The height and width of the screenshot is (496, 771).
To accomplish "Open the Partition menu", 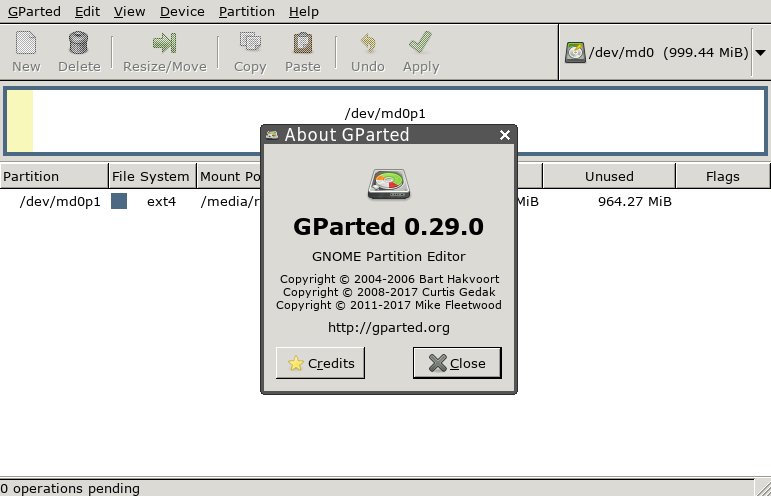I will click(247, 11).
